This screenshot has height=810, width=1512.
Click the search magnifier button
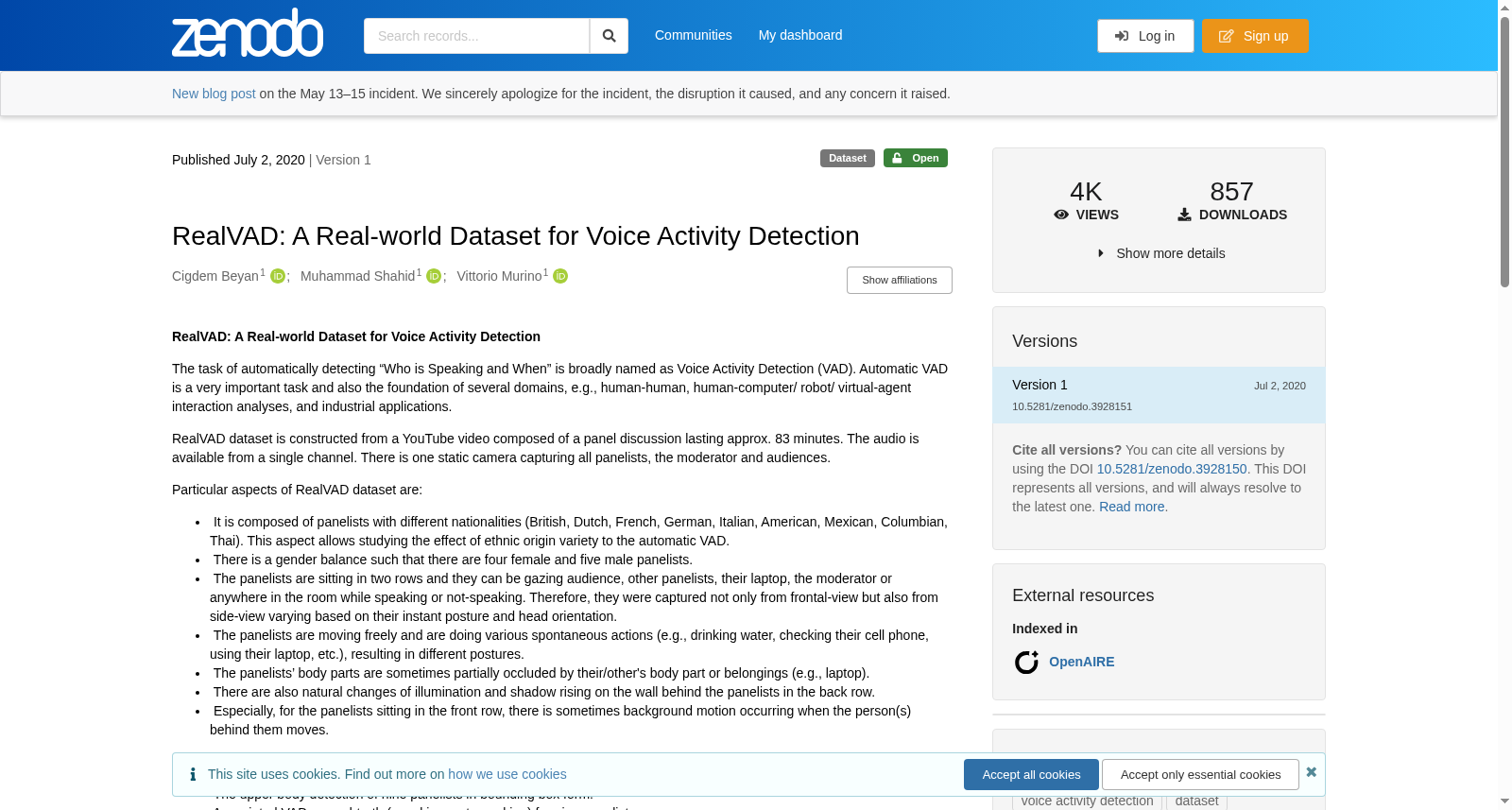click(609, 36)
